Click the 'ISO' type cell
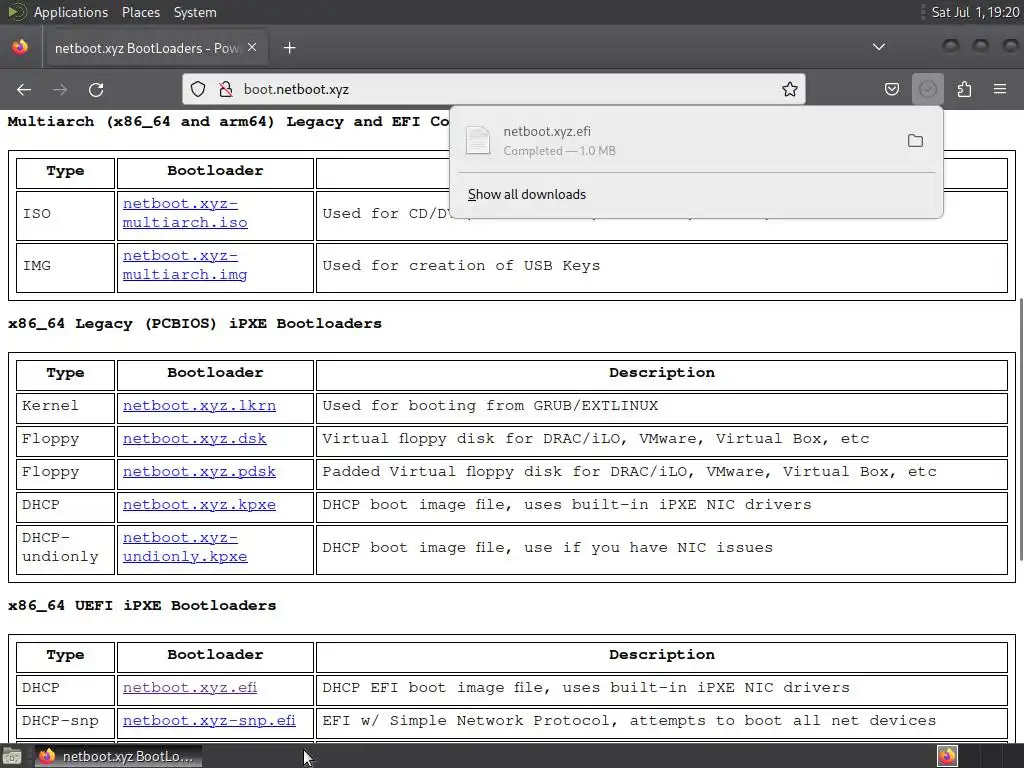This screenshot has height=768, width=1024. click(x=65, y=214)
